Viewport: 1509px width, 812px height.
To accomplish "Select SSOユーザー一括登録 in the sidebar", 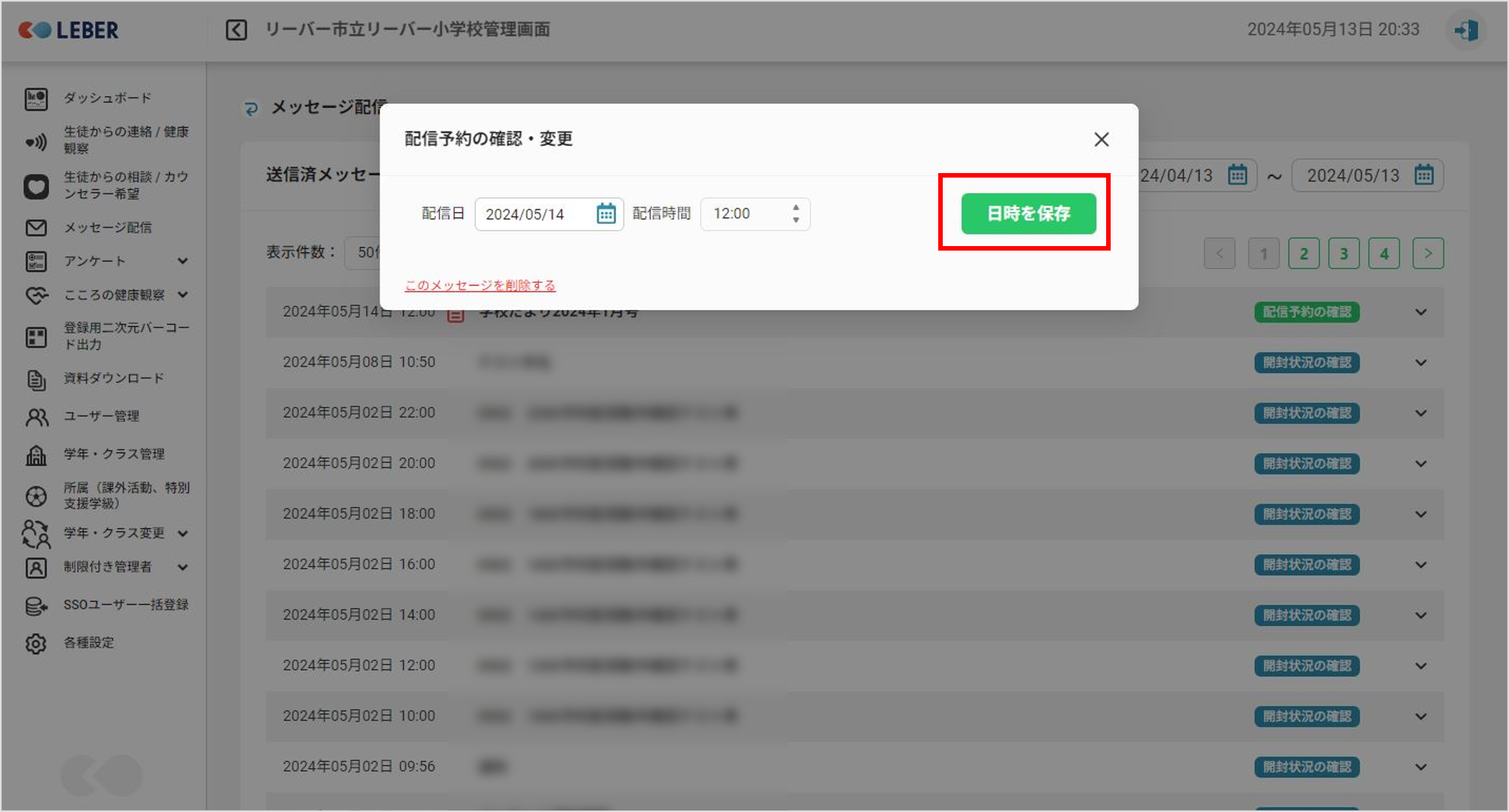I will pos(126,605).
